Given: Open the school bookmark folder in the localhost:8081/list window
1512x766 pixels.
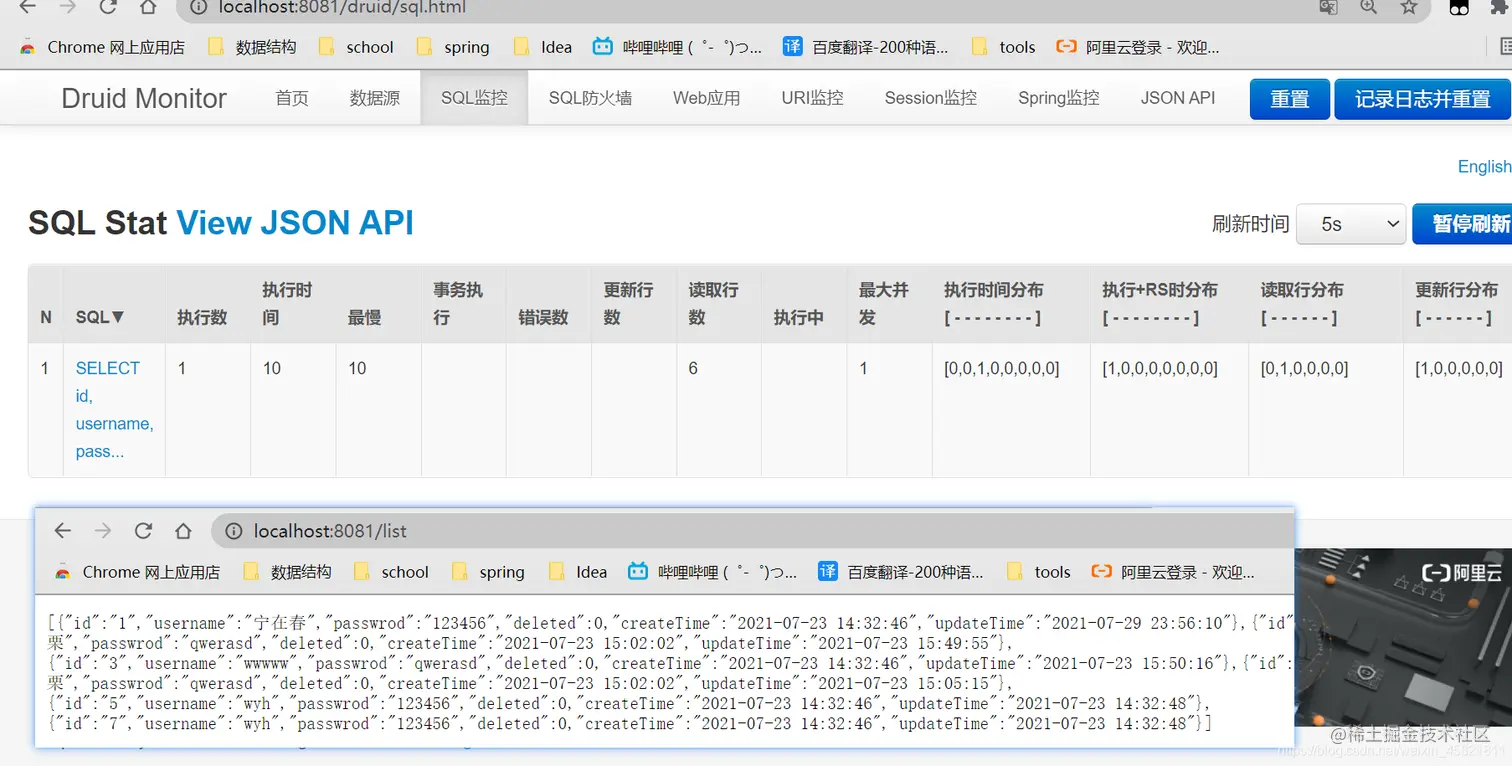Looking at the screenshot, I should point(392,572).
